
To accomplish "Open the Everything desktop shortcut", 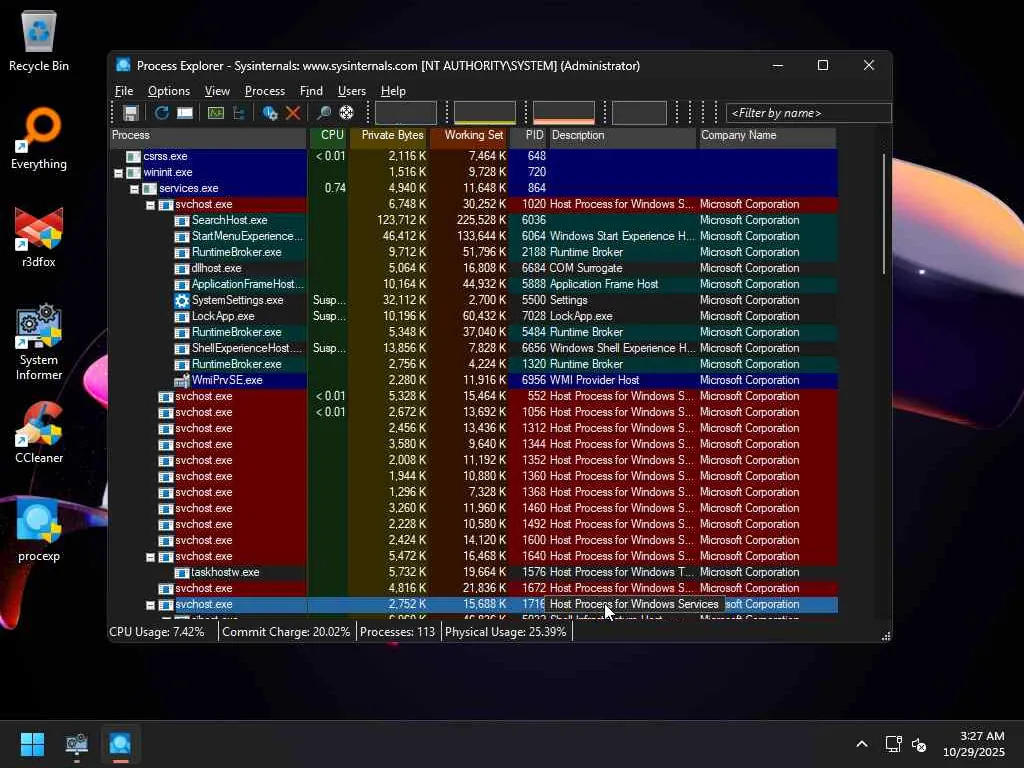I will (39, 138).
